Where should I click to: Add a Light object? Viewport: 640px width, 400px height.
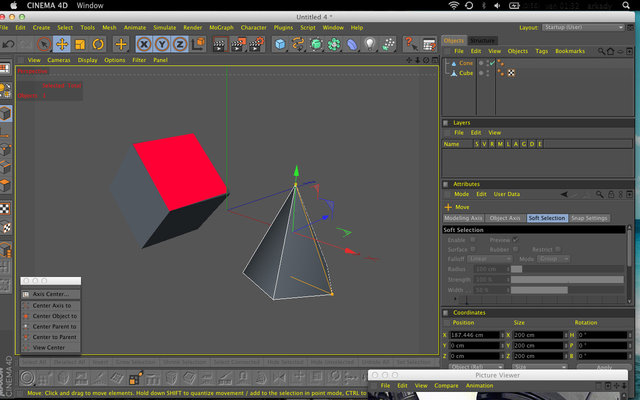(x=370, y=44)
